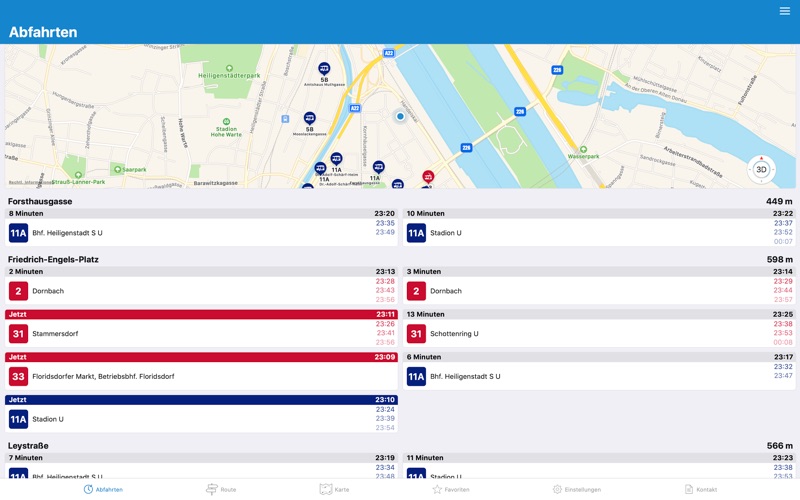The image size is (800, 500).
Task: Tap the line 31 badge for Stammersdorf
Action: (x=18, y=334)
